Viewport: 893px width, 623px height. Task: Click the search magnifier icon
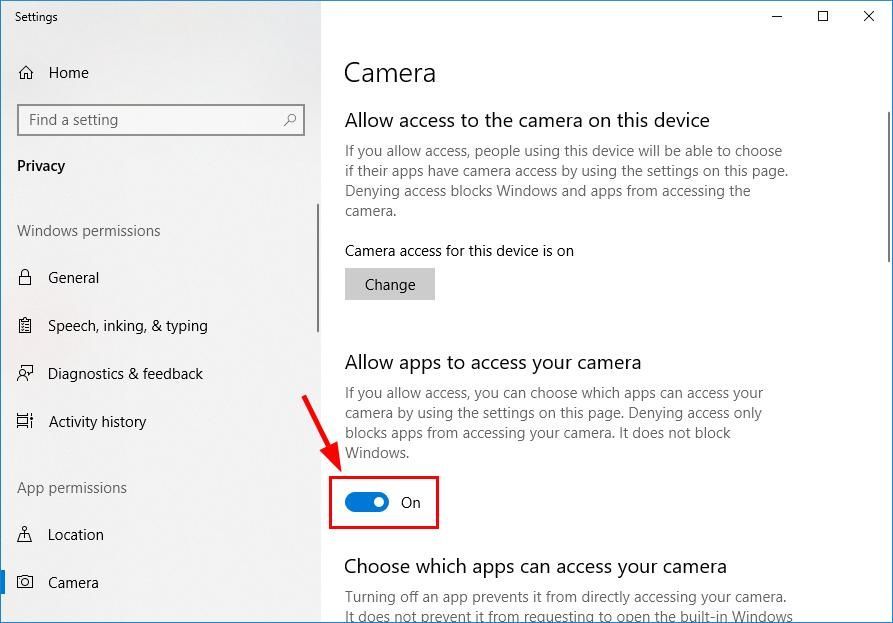290,120
